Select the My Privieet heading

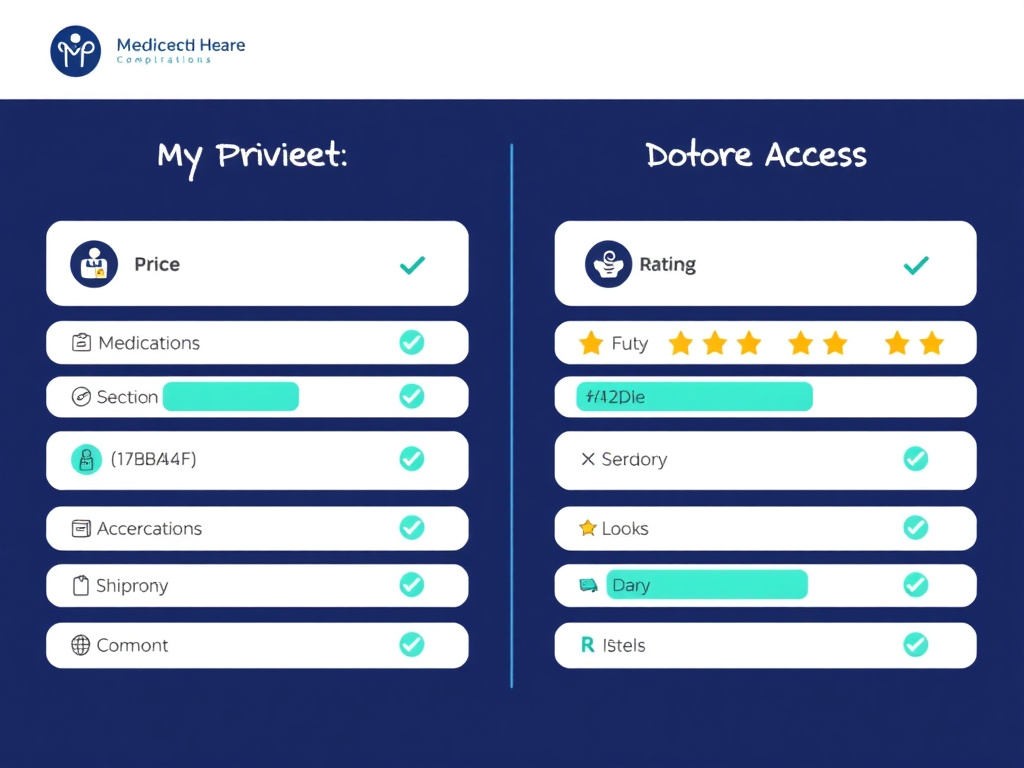coord(251,156)
